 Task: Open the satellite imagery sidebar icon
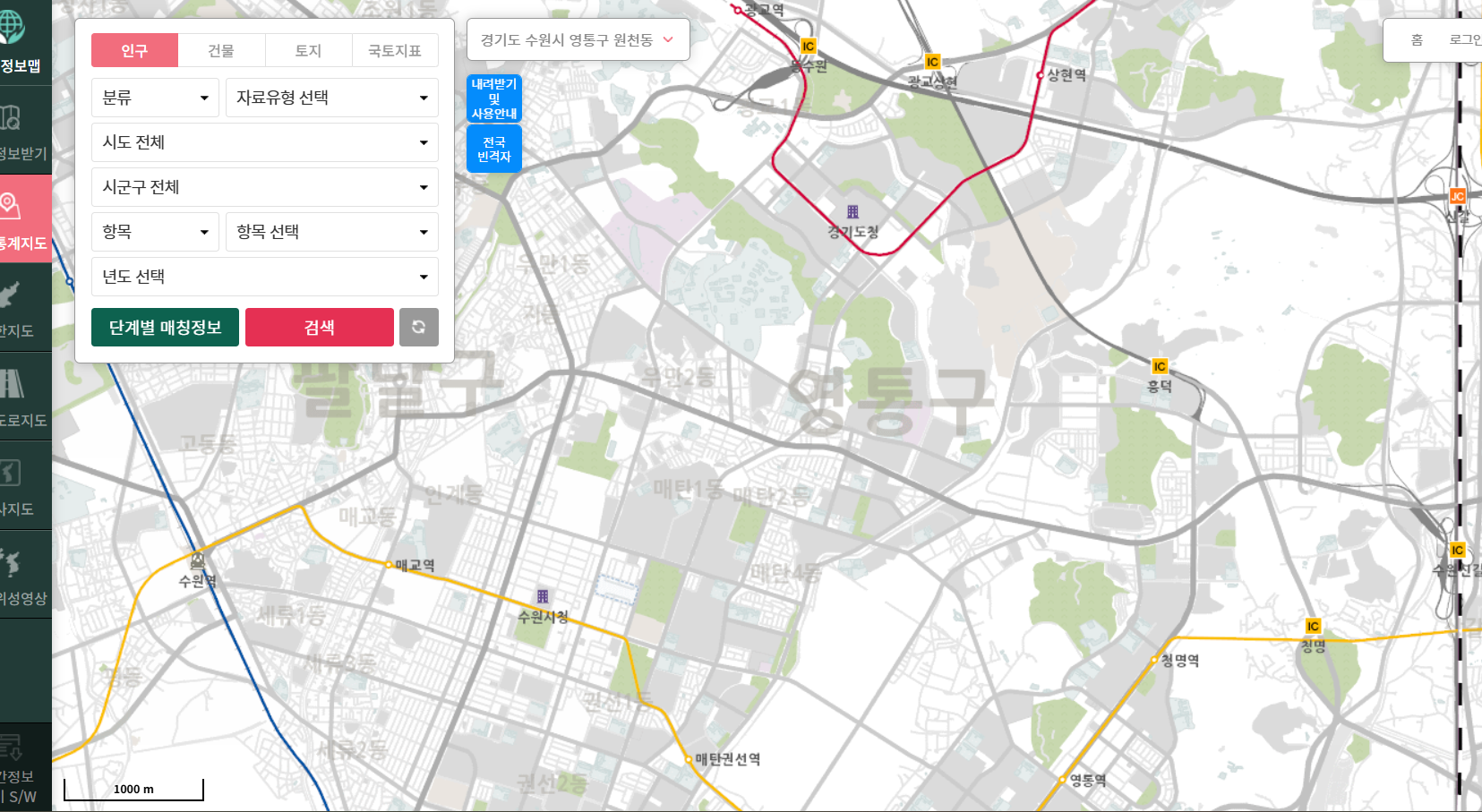(x=11, y=562)
